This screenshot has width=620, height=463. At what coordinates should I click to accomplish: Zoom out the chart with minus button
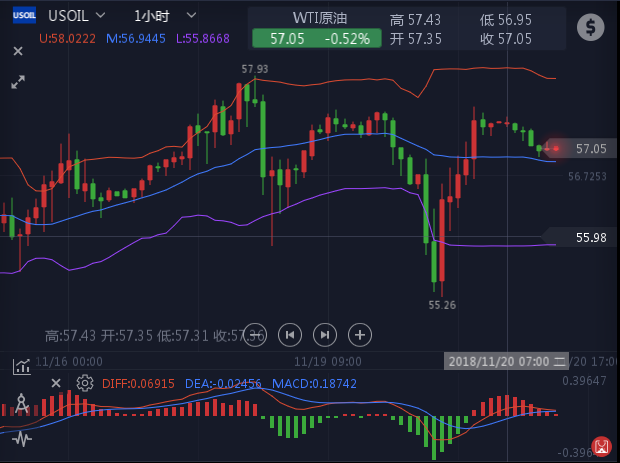click(x=253, y=334)
